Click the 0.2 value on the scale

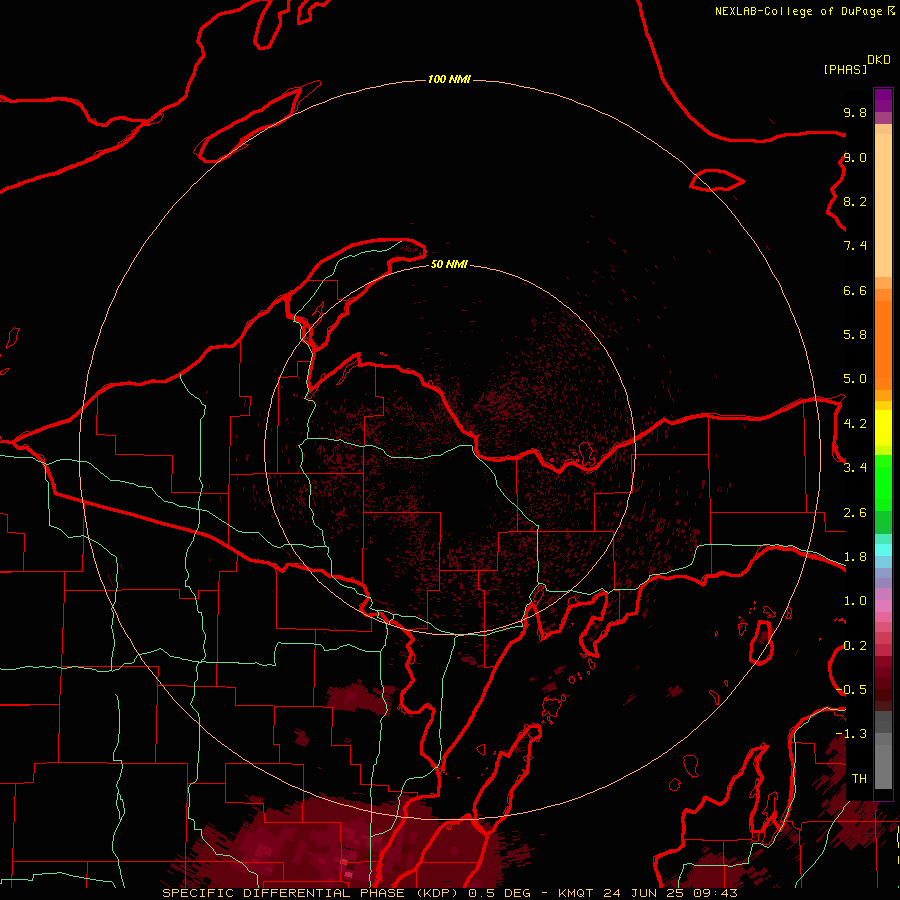855,646
